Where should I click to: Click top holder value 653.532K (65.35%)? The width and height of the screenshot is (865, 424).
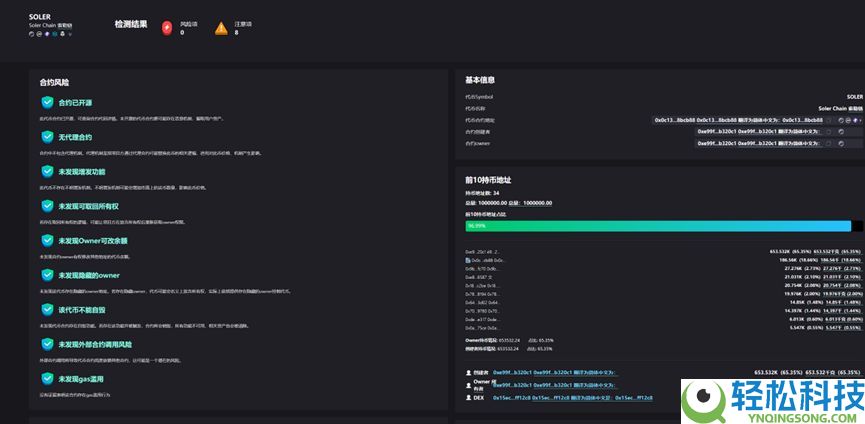(791, 251)
